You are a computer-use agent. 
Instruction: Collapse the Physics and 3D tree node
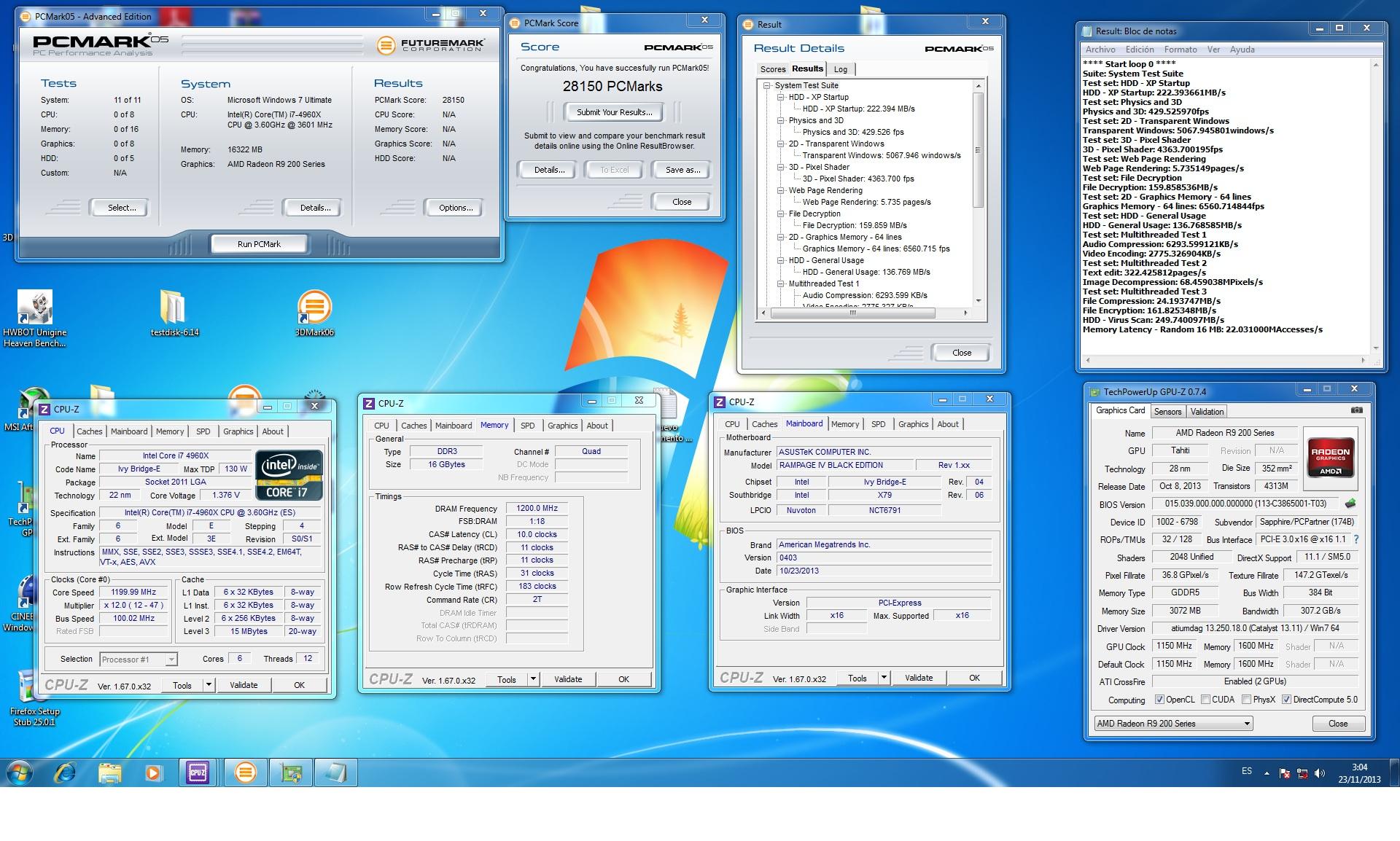tap(780, 120)
